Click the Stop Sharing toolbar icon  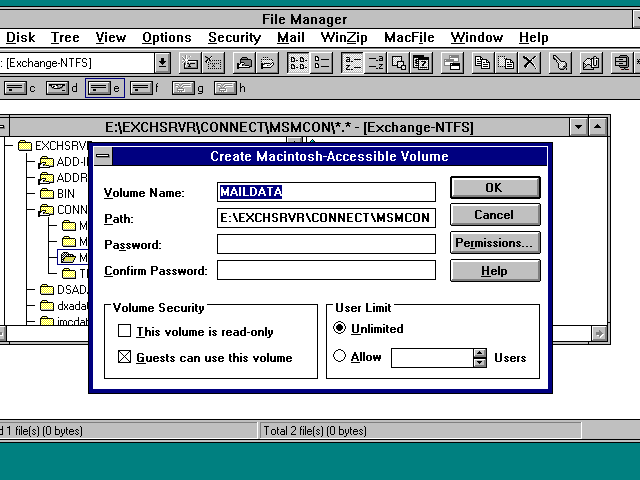267,63
